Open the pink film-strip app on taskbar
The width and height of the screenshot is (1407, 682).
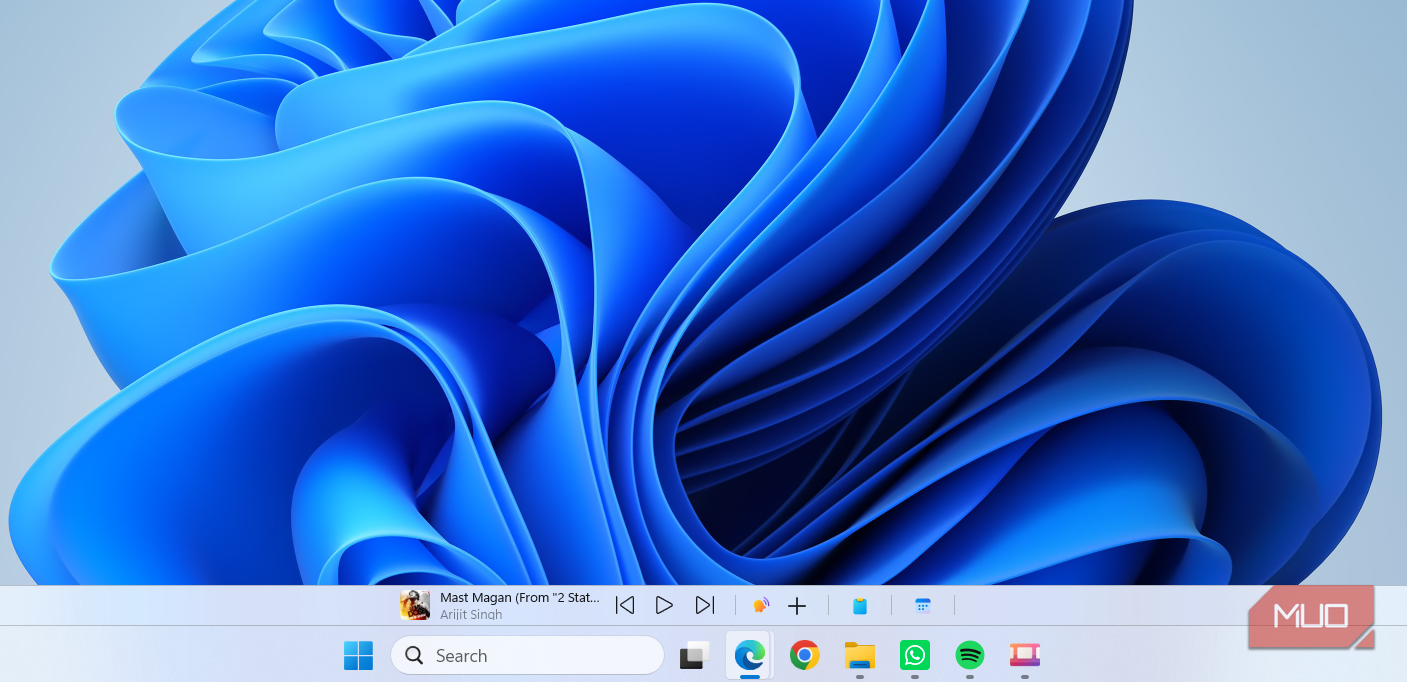(1025, 656)
